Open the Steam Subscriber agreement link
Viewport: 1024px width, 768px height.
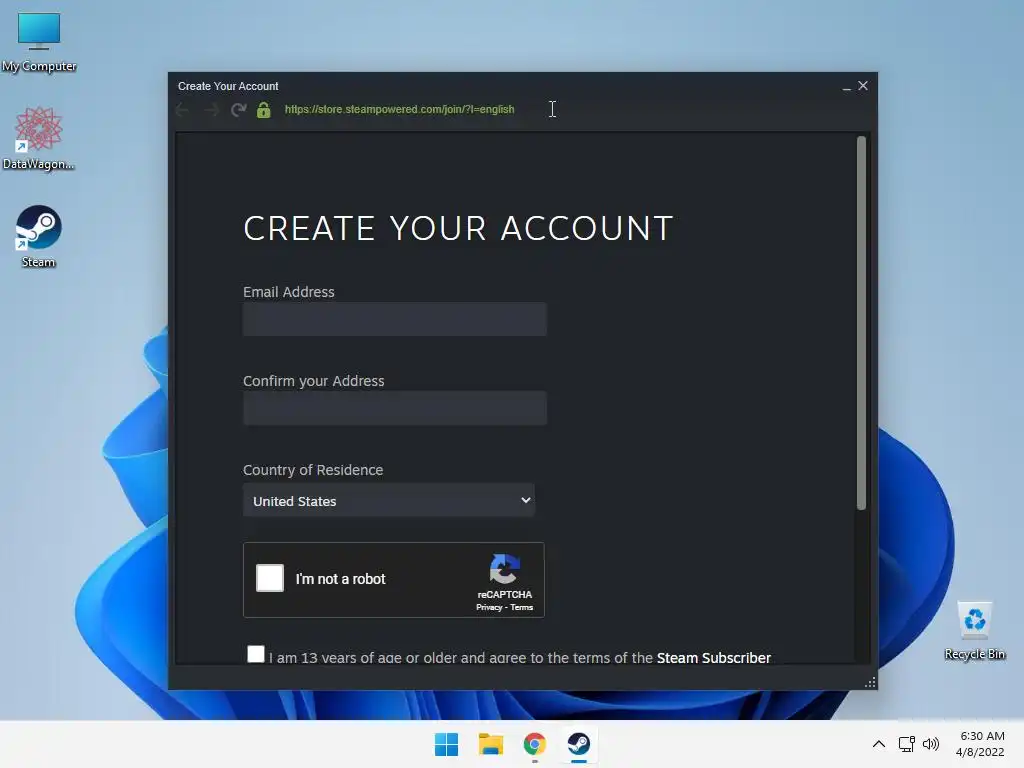click(x=713, y=658)
